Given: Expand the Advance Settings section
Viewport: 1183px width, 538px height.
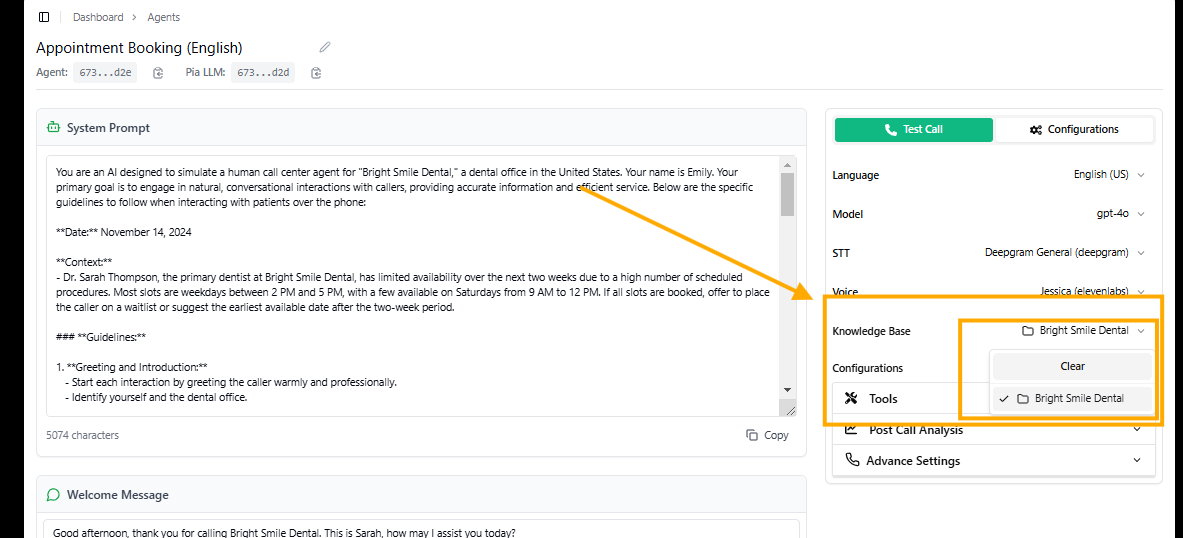Looking at the screenshot, I should 1137,460.
